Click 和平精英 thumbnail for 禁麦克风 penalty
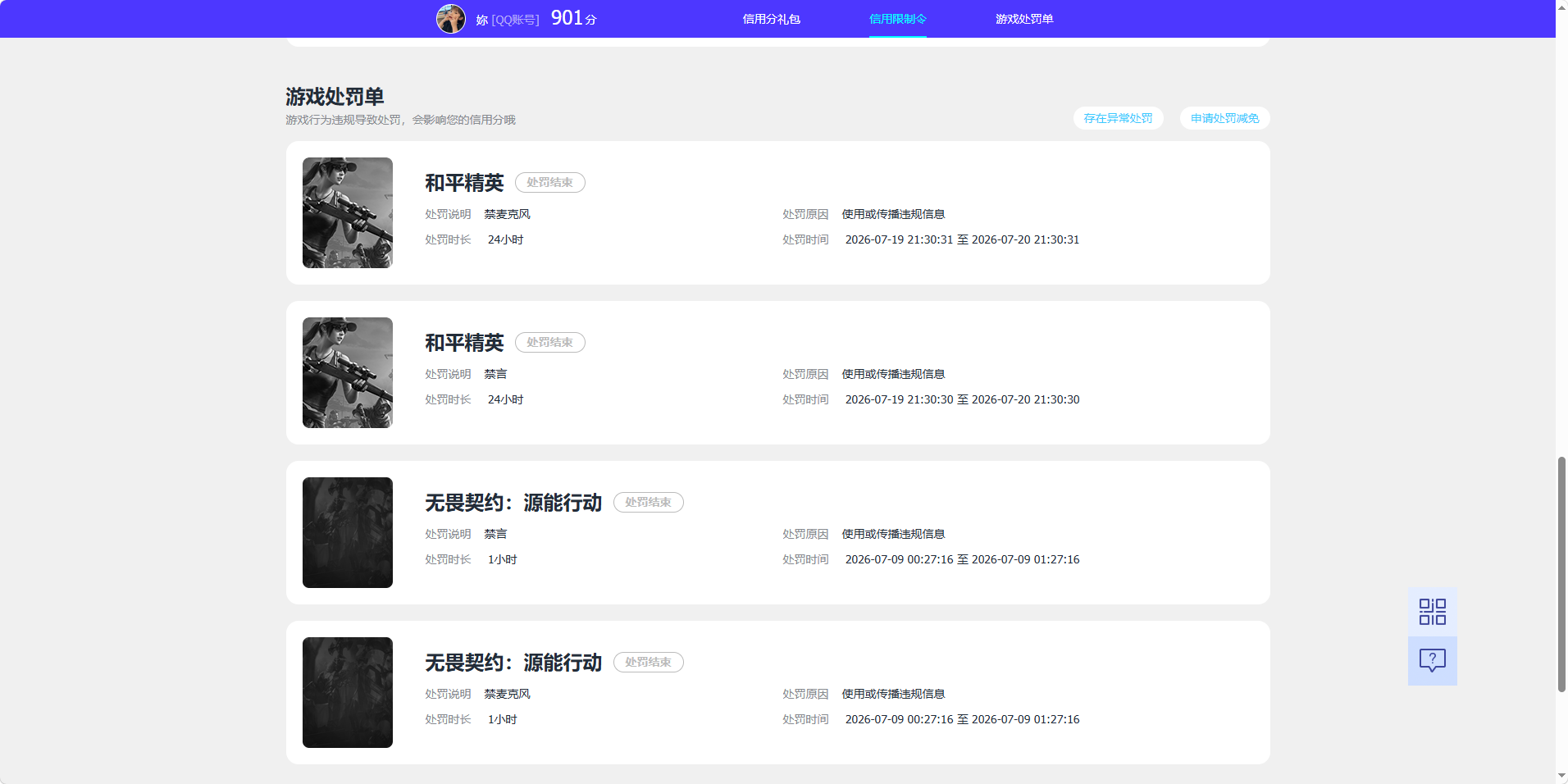The width and height of the screenshot is (1568, 784). (348, 212)
